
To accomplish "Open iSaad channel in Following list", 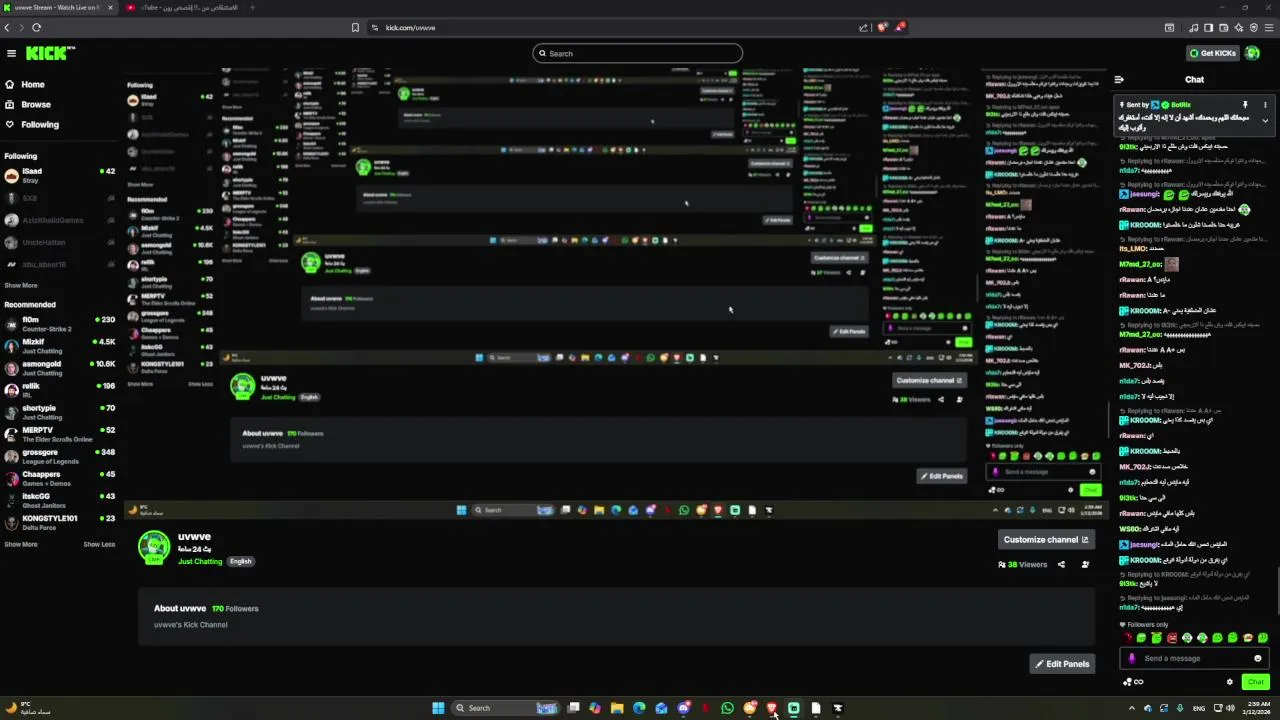I will (x=60, y=175).
